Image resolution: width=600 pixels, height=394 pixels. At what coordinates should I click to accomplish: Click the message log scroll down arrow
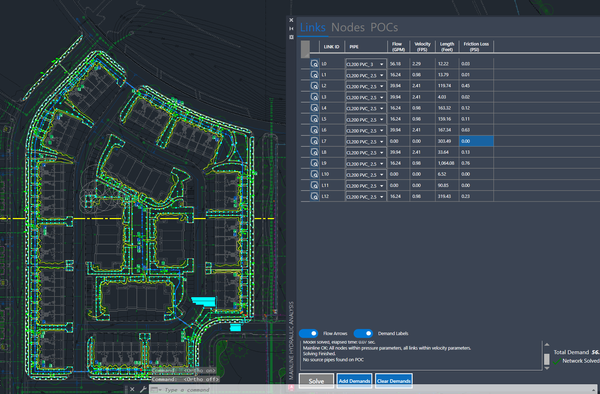click(547, 368)
